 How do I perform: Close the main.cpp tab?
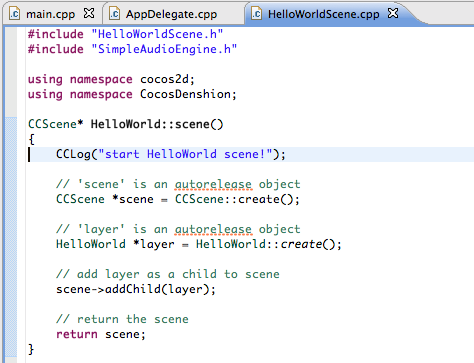pos(89,13)
